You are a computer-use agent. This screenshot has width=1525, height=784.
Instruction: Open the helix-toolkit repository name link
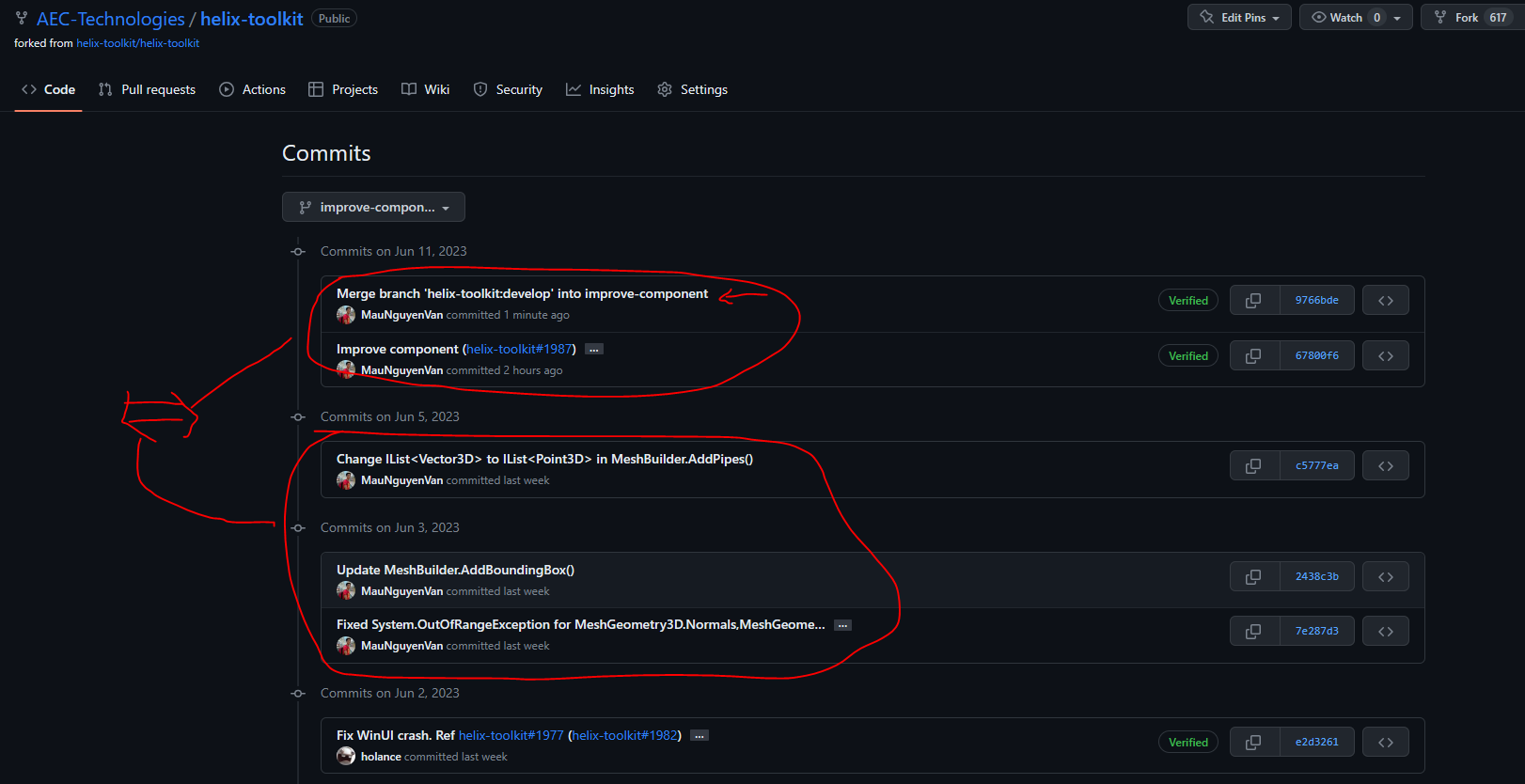pos(251,19)
